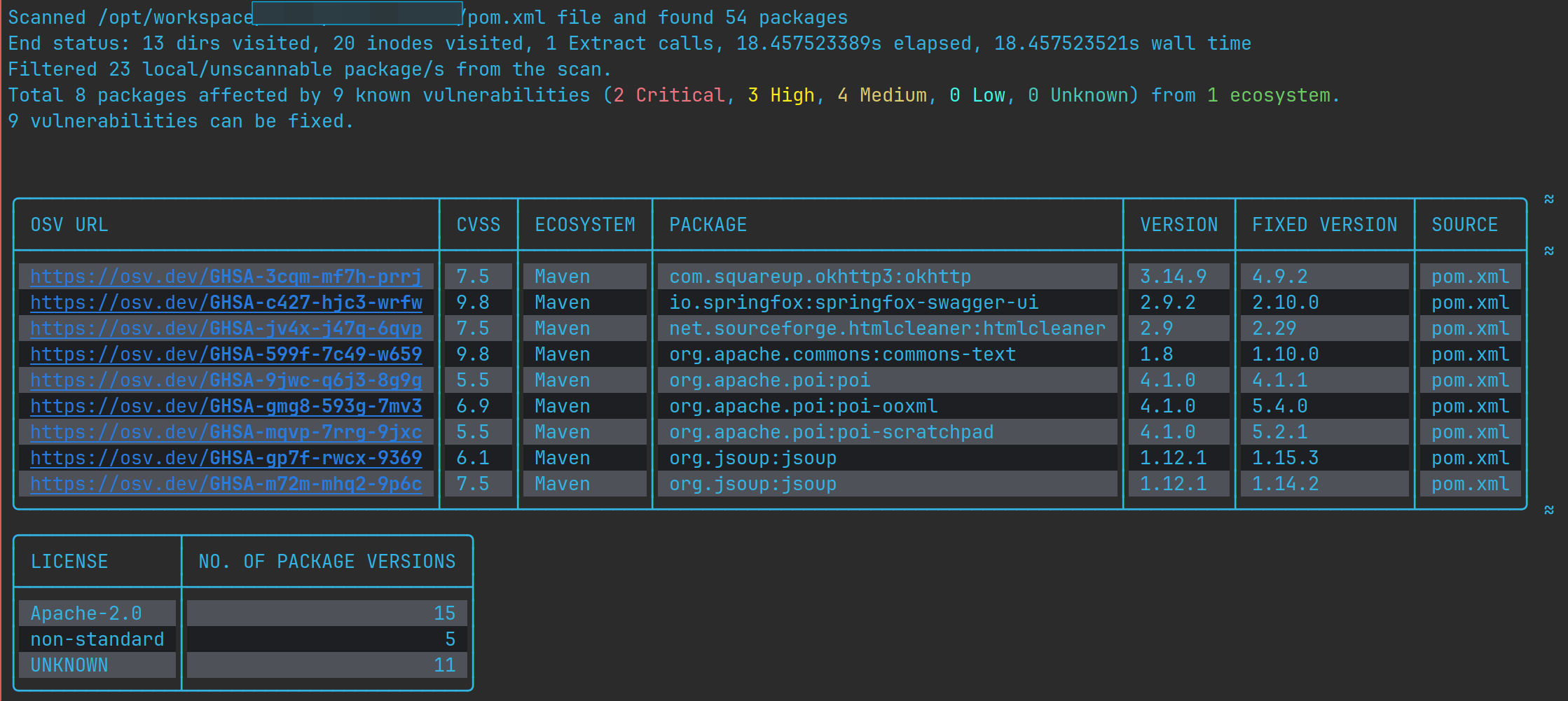Select the com.squareup.okhttp3:okhttp package cell
Image resolution: width=1568 pixels, height=701 pixels.
(820, 277)
